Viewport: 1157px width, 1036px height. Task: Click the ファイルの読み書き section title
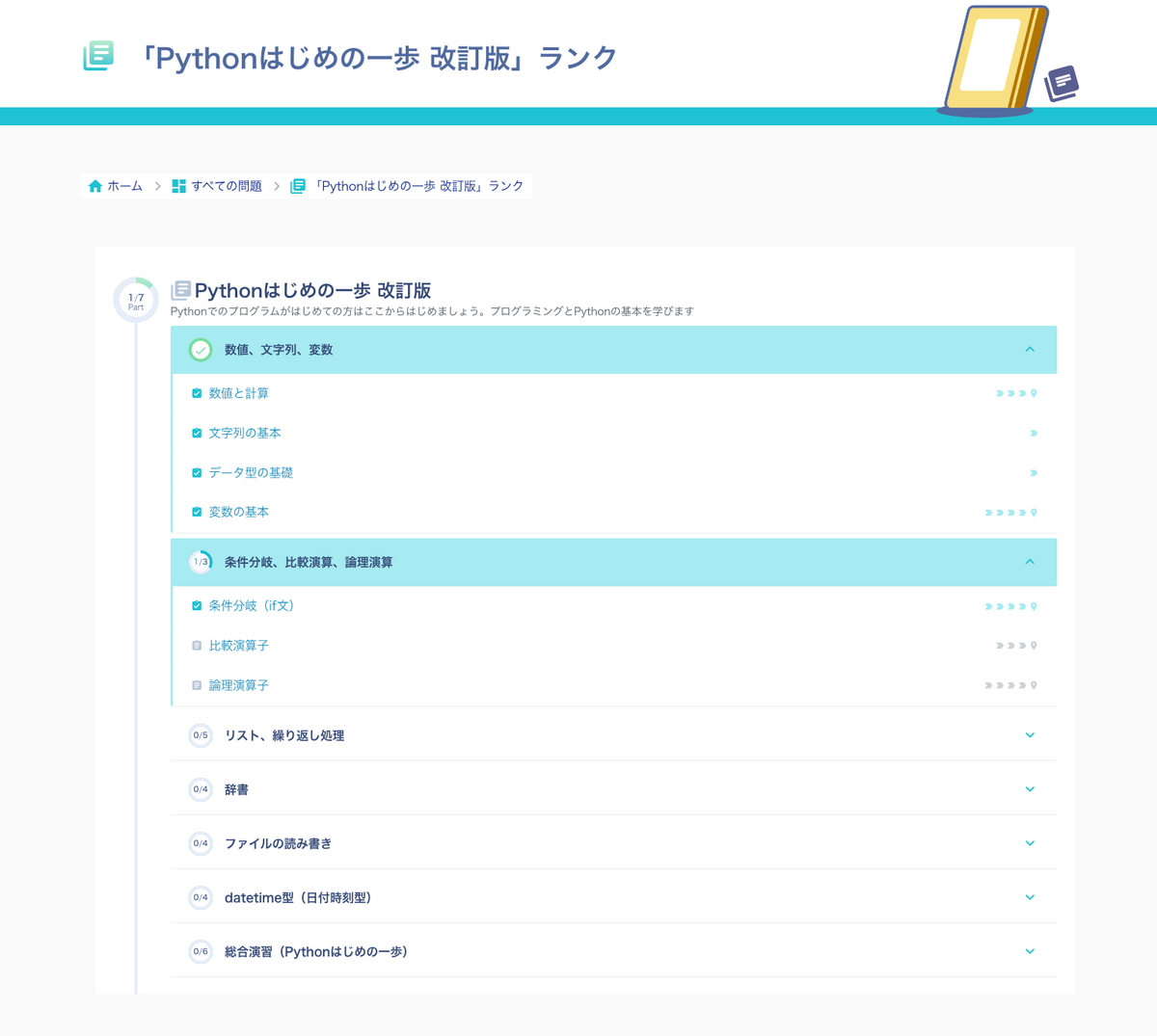point(279,843)
